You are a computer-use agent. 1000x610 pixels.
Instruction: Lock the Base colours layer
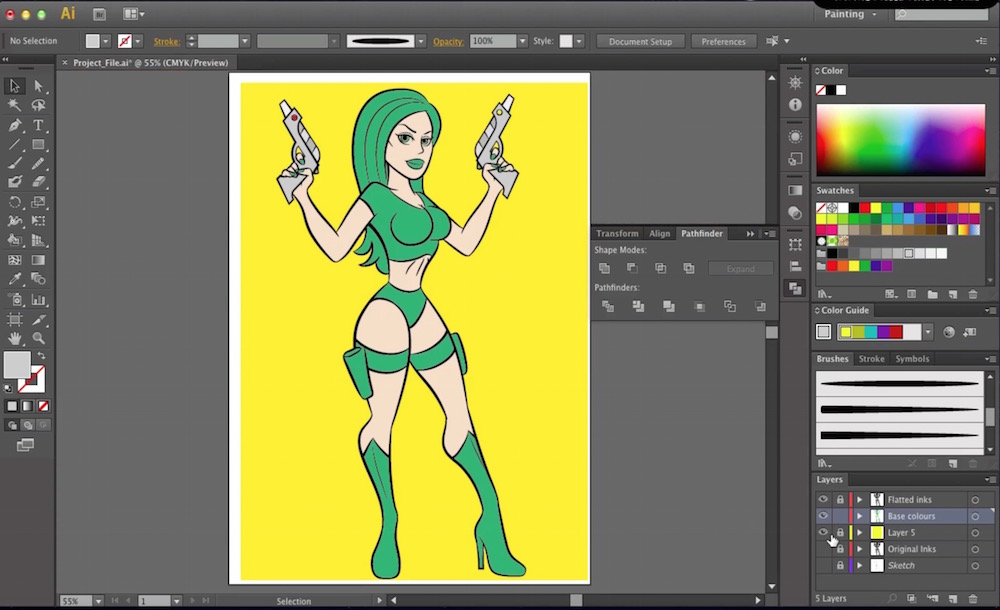[x=840, y=516]
